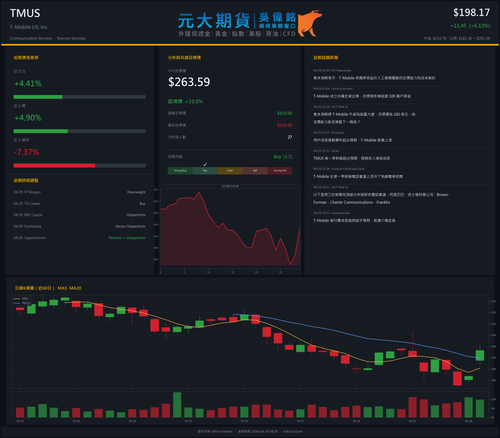500x438 pixels.
Task: Click the Sector Outperform rating label
Action: tap(131, 226)
